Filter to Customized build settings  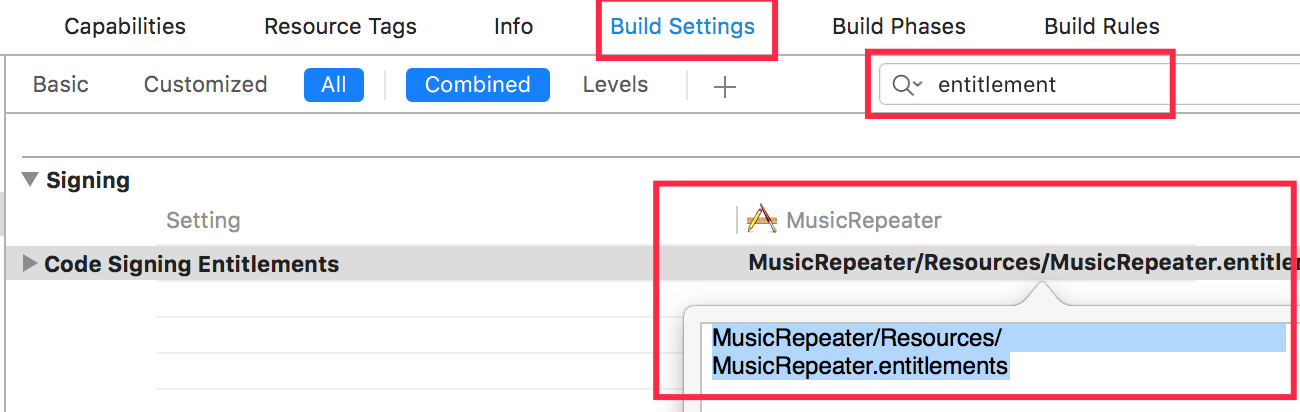[x=205, y=85]
